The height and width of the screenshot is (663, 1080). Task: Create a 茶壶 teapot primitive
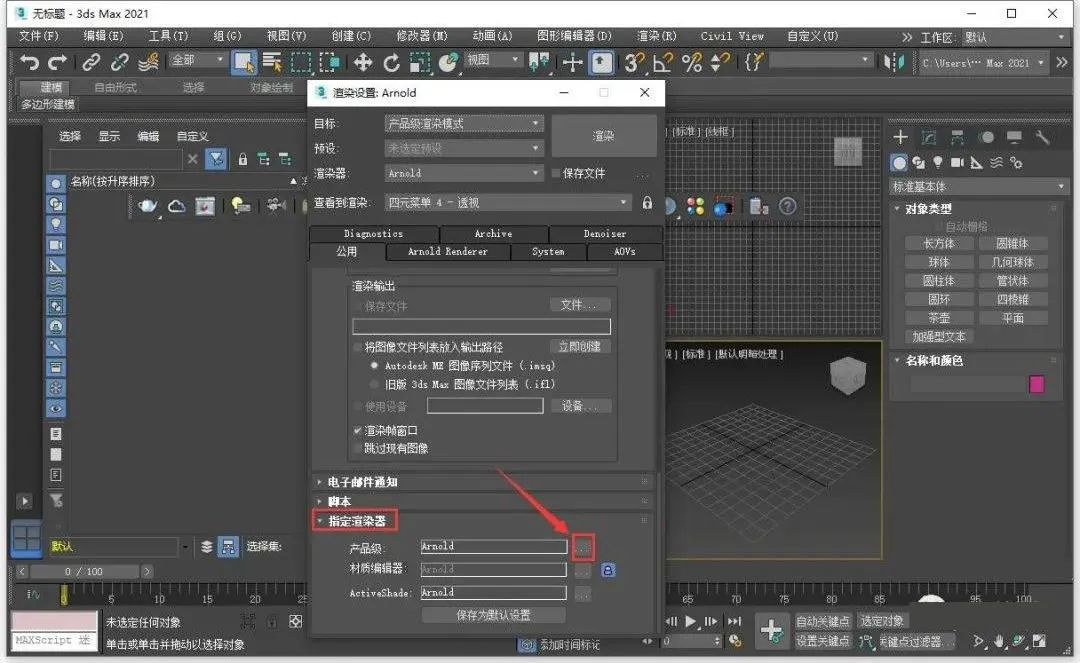[938, 318]
